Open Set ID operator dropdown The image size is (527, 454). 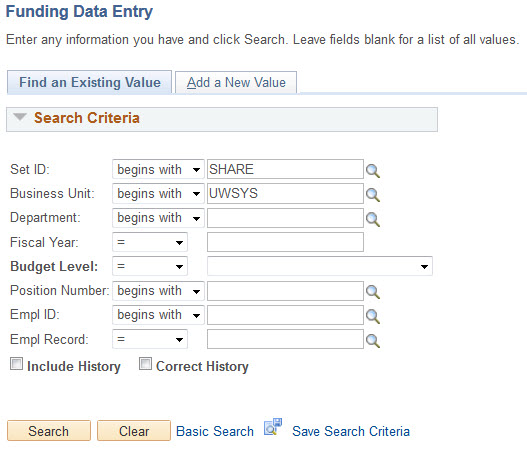[x=158, y=169]
